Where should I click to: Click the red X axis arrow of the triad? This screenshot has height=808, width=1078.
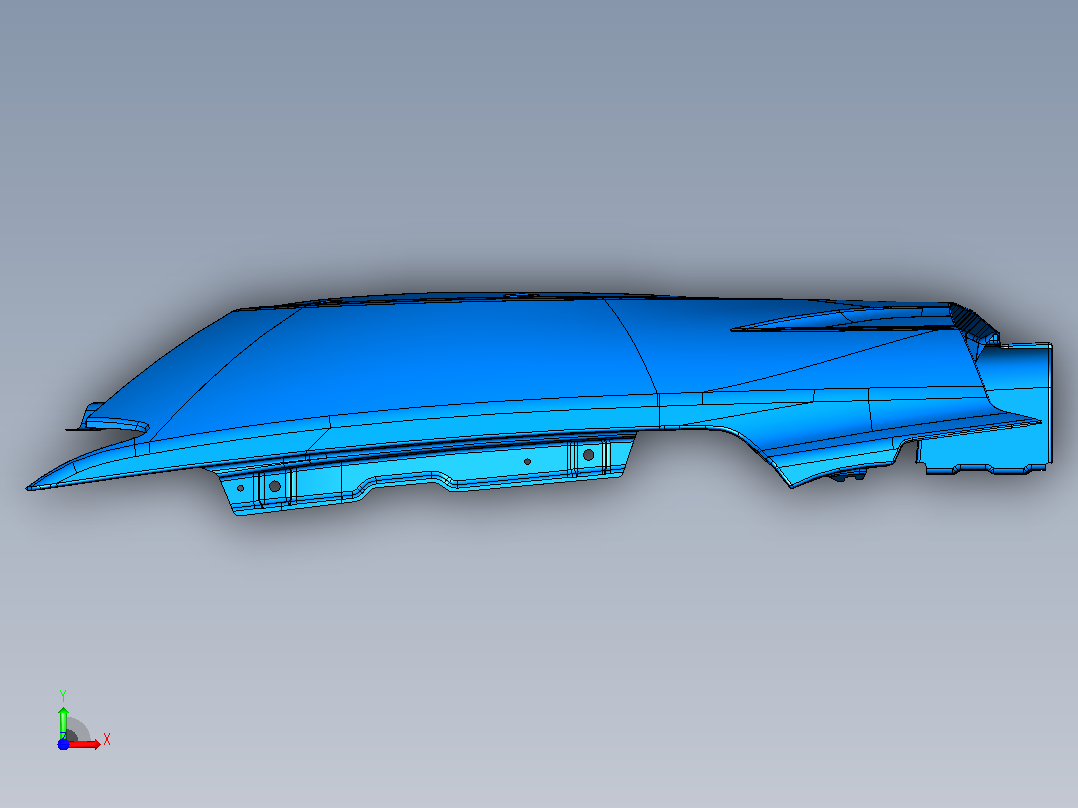84,744
